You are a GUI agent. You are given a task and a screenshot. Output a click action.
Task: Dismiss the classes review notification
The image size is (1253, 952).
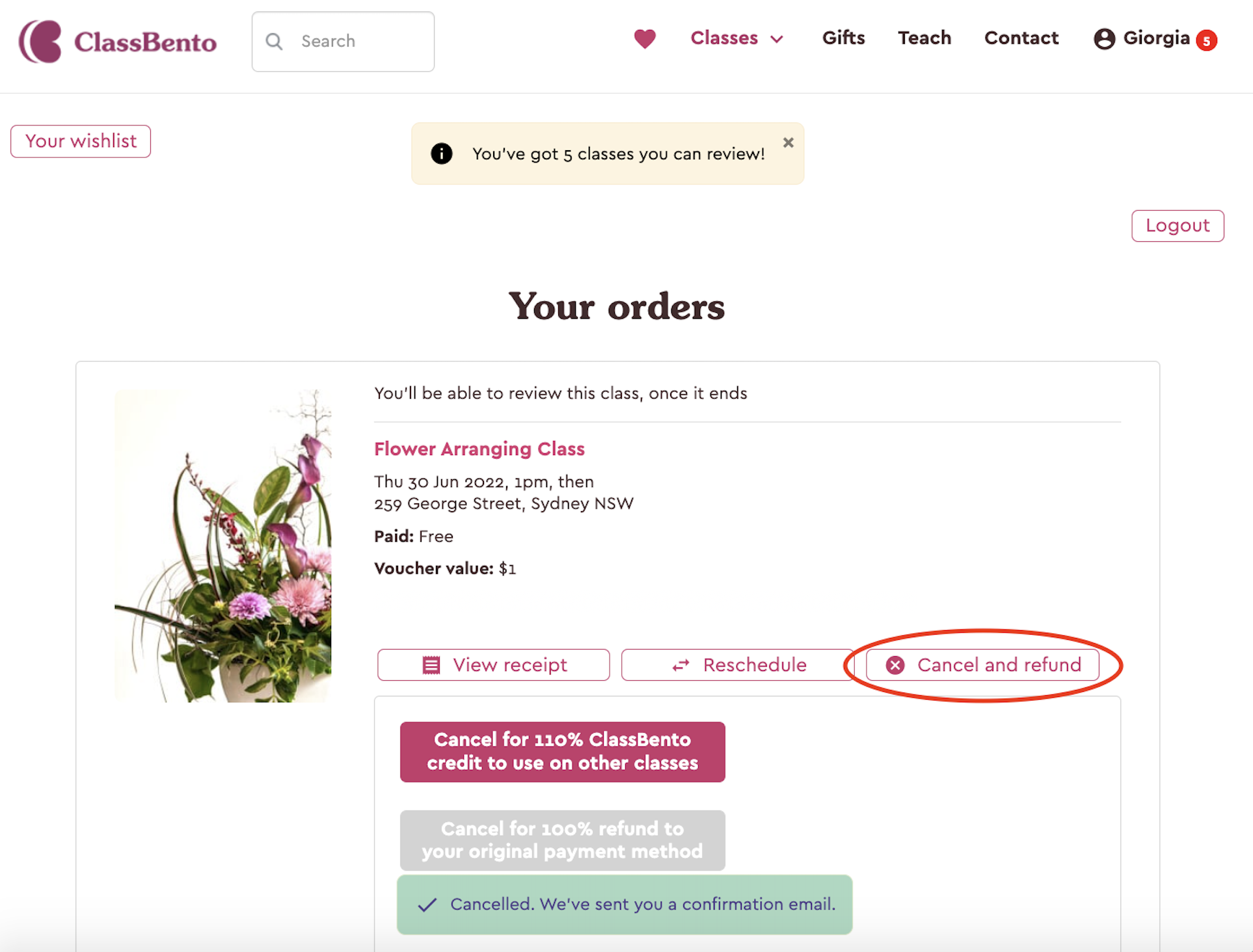coord(788,142)
